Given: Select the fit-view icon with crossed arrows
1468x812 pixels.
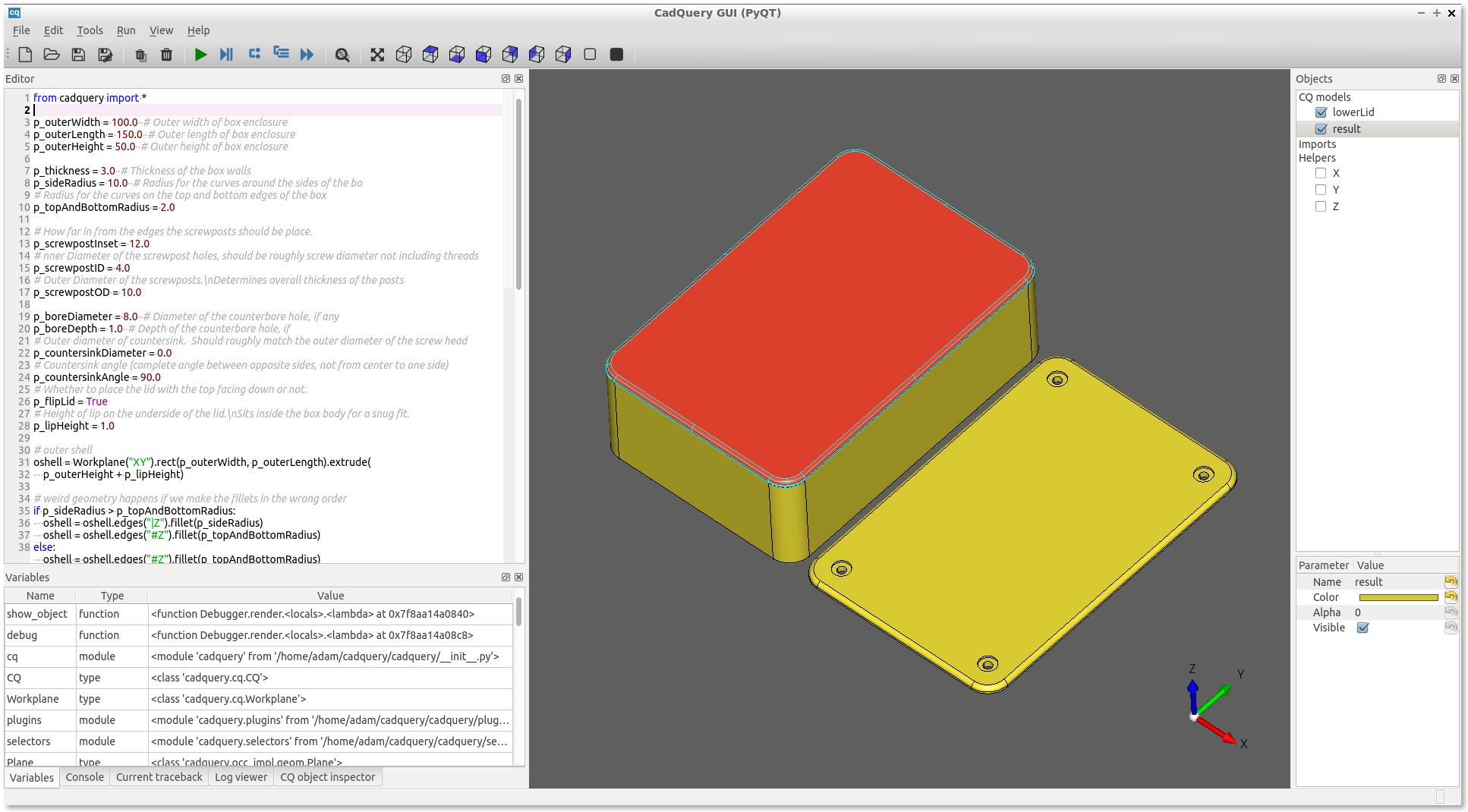Looking at the screenshot, I should (x=377, y=54).
